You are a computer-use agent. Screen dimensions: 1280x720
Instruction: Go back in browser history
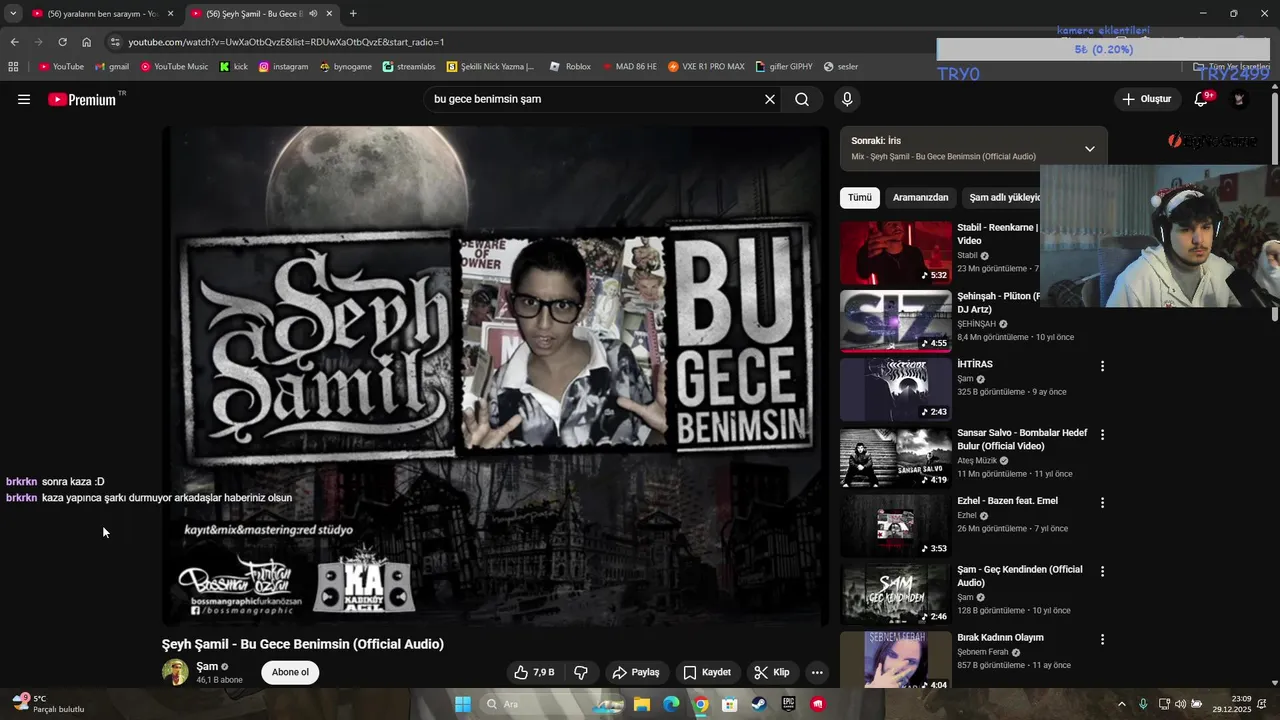pyautogui.click(x=14, y=42)
